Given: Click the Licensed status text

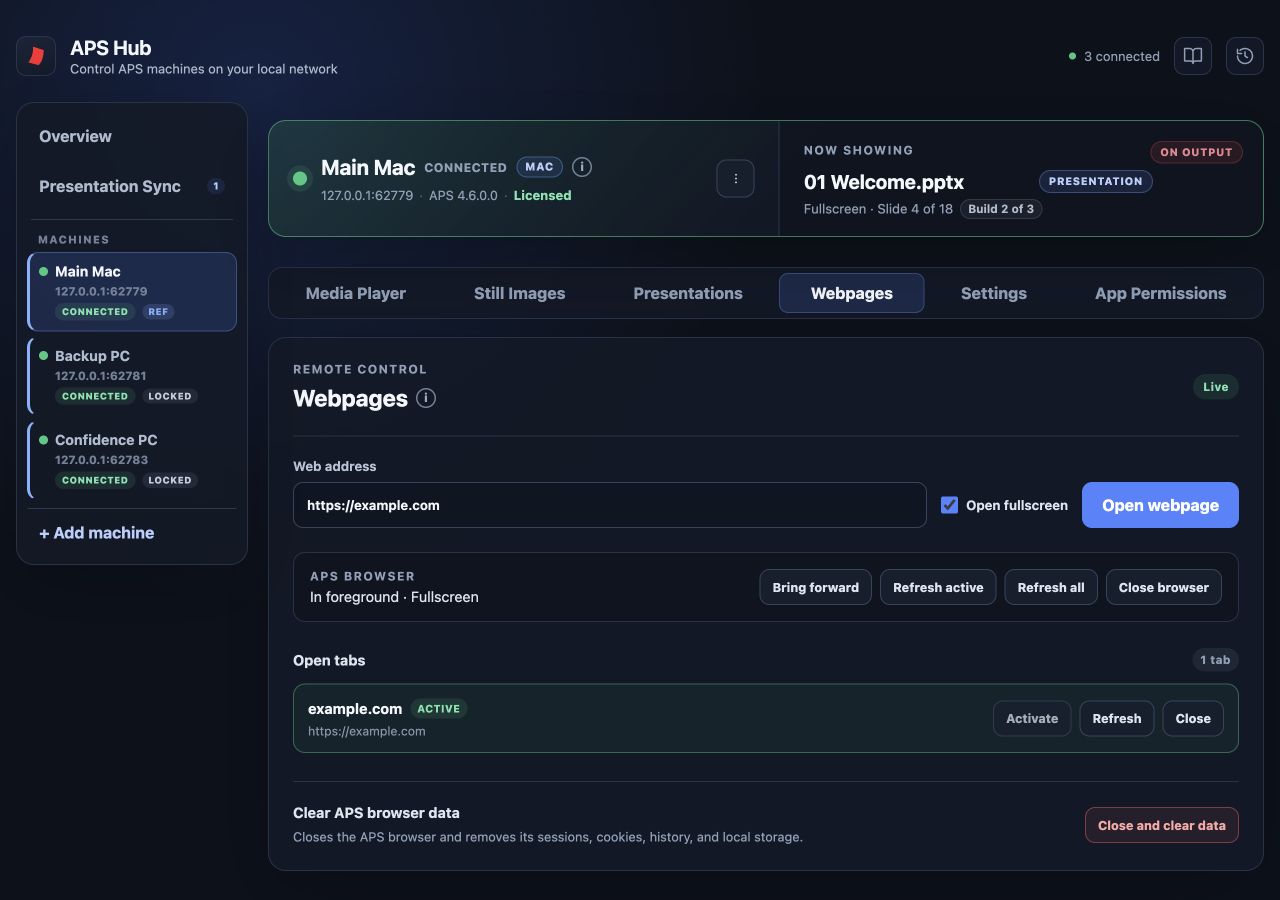Looking at the screenshot, I should tap(543, 196).
